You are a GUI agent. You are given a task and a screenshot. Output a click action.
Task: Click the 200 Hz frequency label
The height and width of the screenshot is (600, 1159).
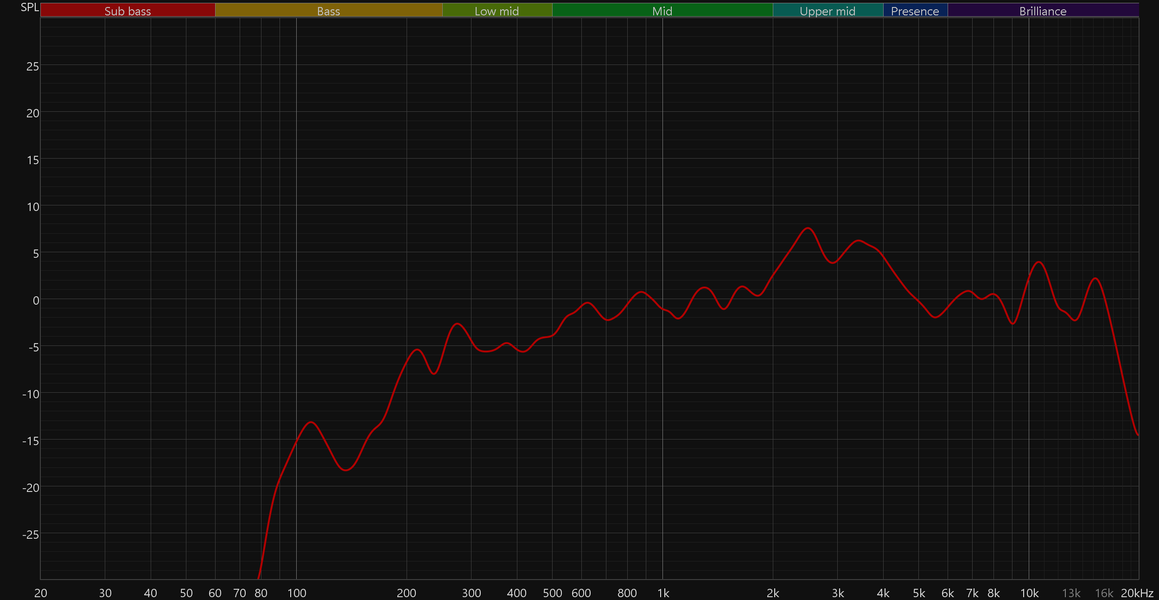(407, 593)
